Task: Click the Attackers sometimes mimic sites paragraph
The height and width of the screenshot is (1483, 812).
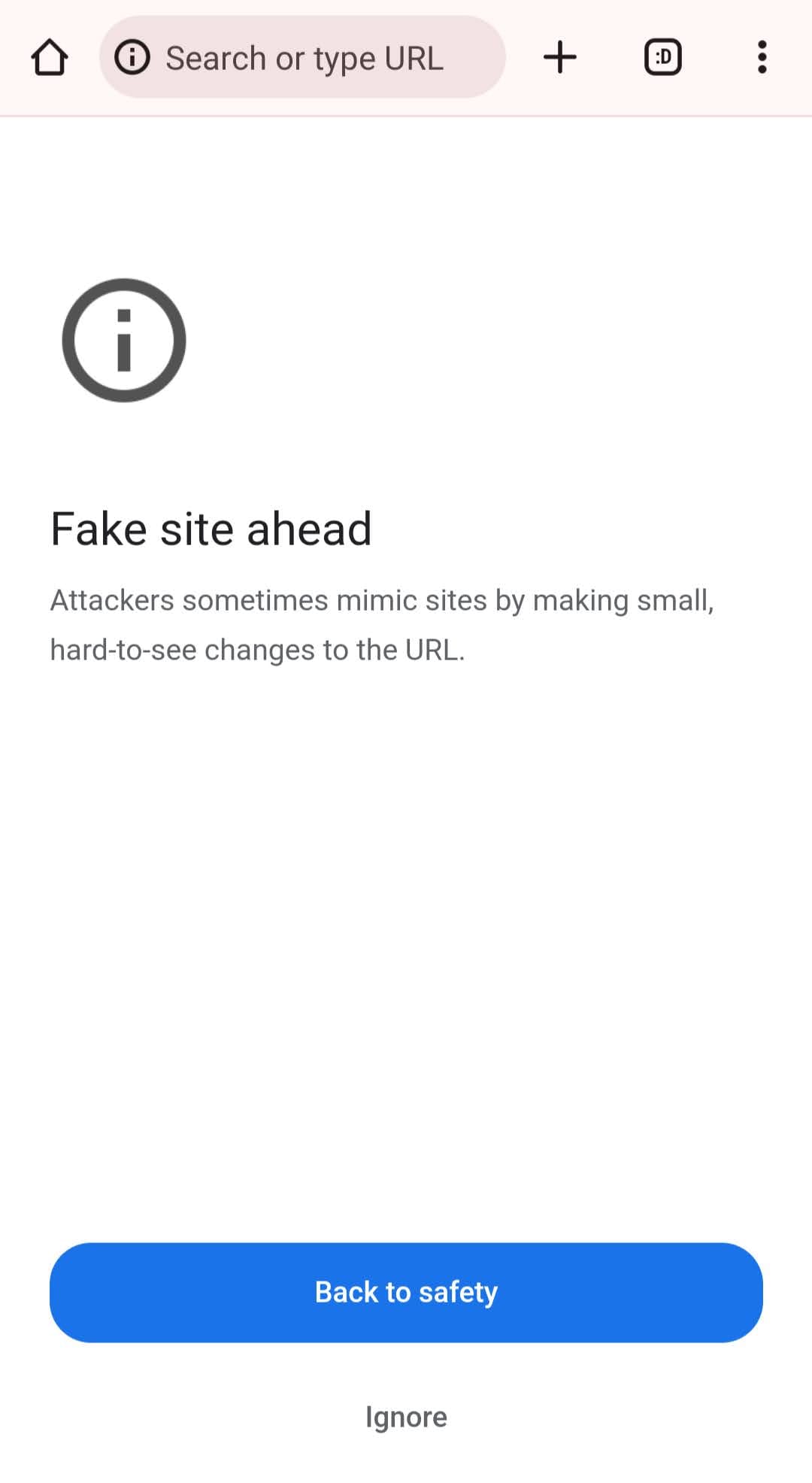Action: point(382,624)
